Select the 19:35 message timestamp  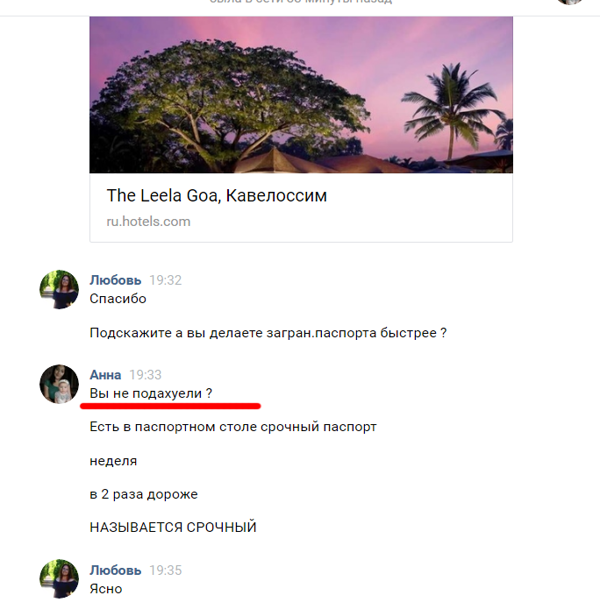pos(165,570)
